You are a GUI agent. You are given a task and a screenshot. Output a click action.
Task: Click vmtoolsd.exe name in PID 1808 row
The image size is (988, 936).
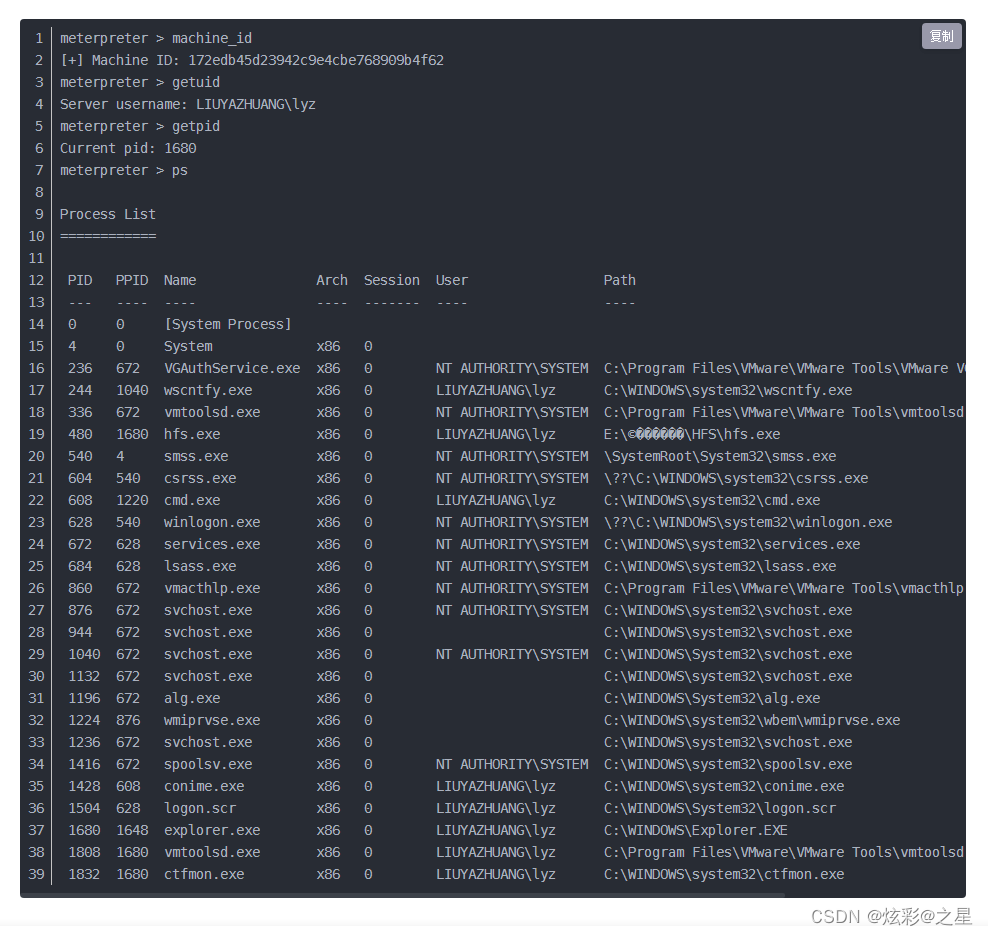pos(212,852)
